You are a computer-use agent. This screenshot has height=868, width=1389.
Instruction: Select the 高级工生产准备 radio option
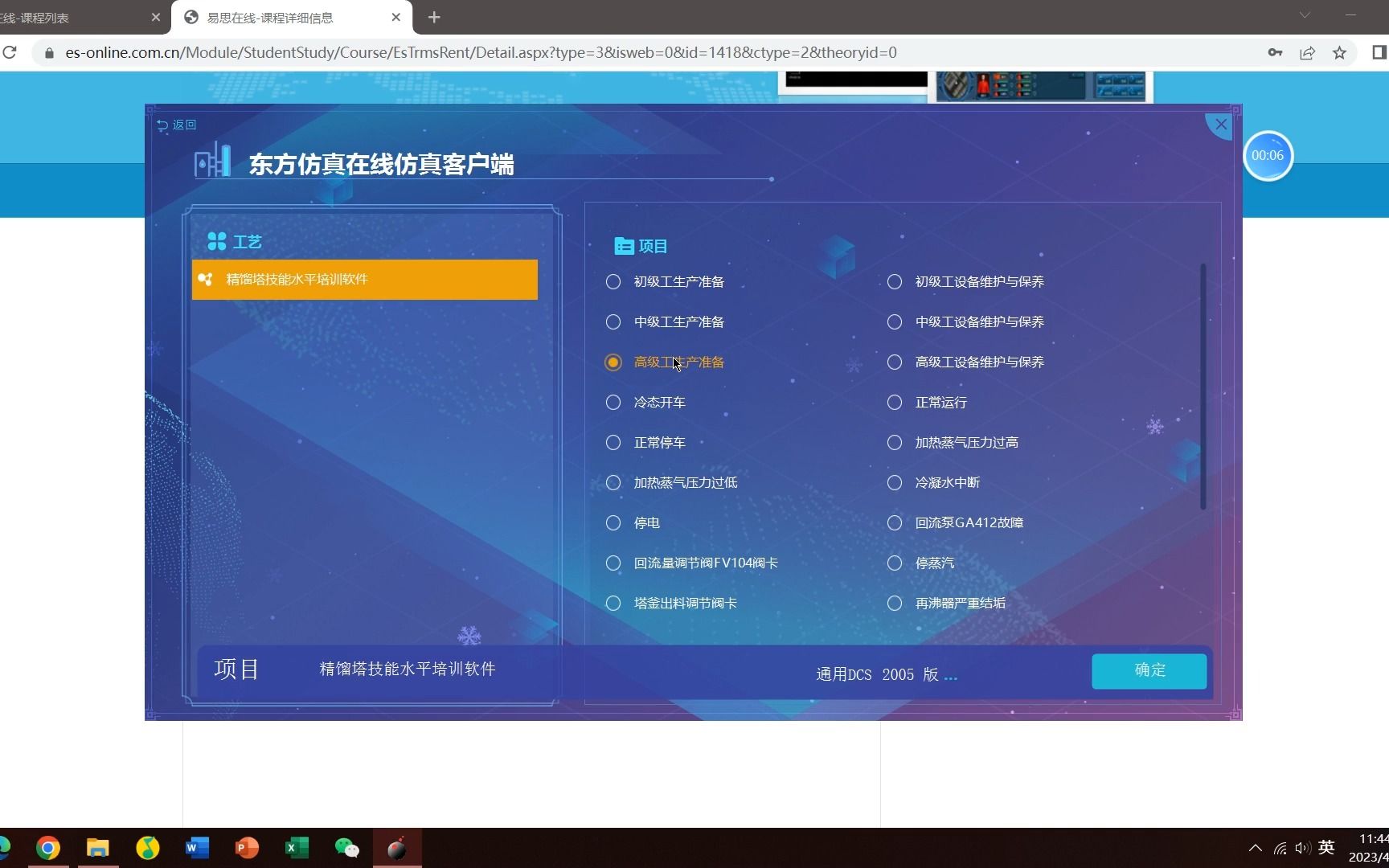click(613, 362)
